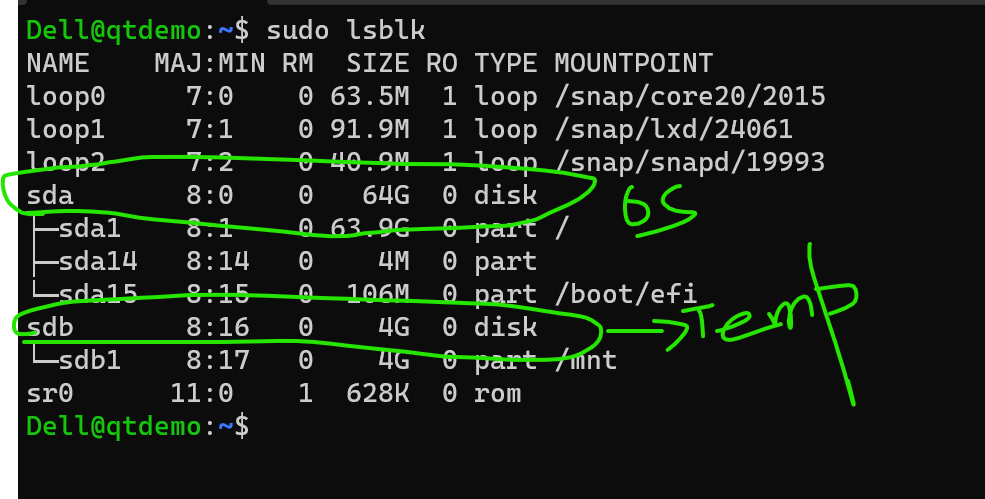The image size is (985, 499).
Task: Click the 63.5M size value
Action: 370,96
